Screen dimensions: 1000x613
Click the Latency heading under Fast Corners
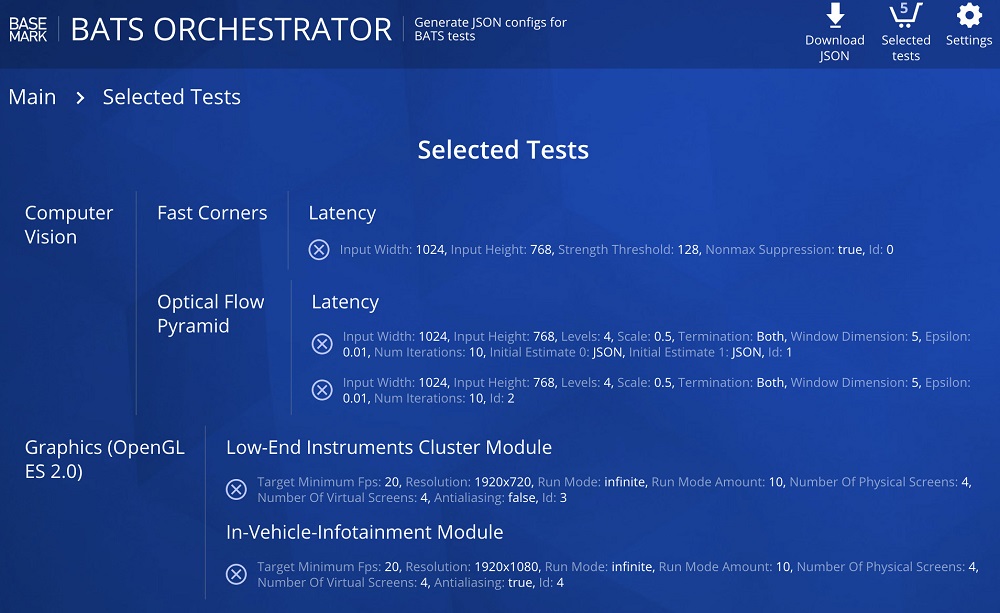tap(342, 213)
